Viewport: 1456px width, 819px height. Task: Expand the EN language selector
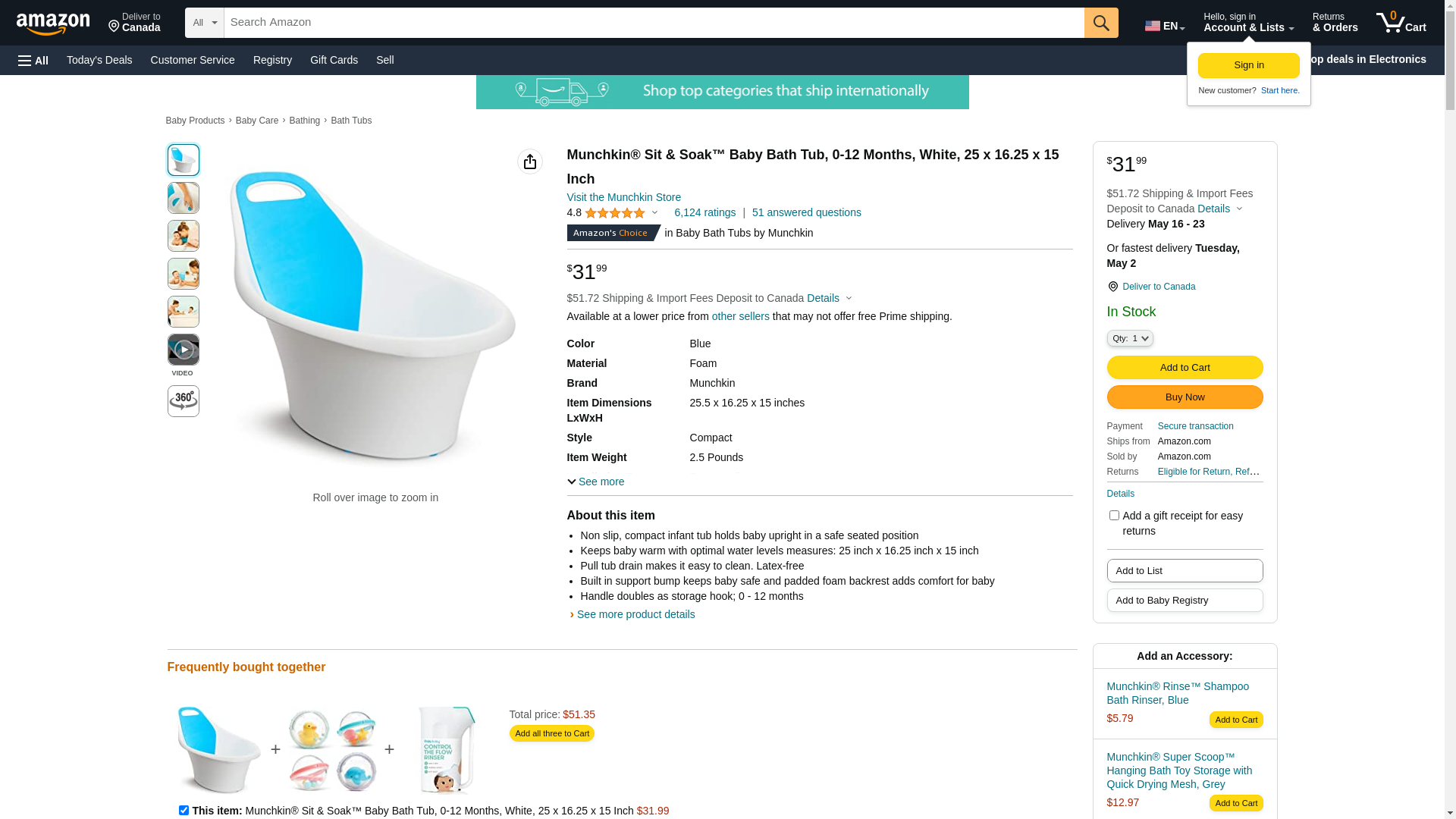[x=1165, y=26]
